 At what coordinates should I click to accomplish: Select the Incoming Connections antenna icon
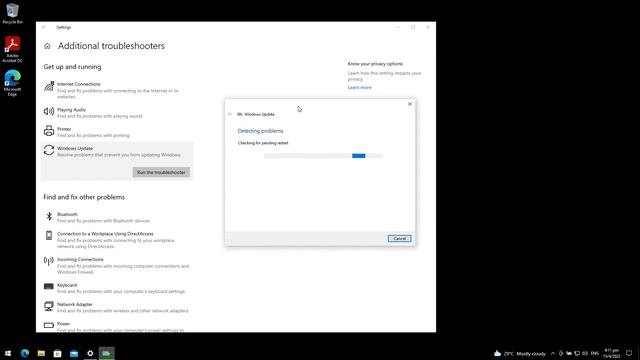click(49, 261)
